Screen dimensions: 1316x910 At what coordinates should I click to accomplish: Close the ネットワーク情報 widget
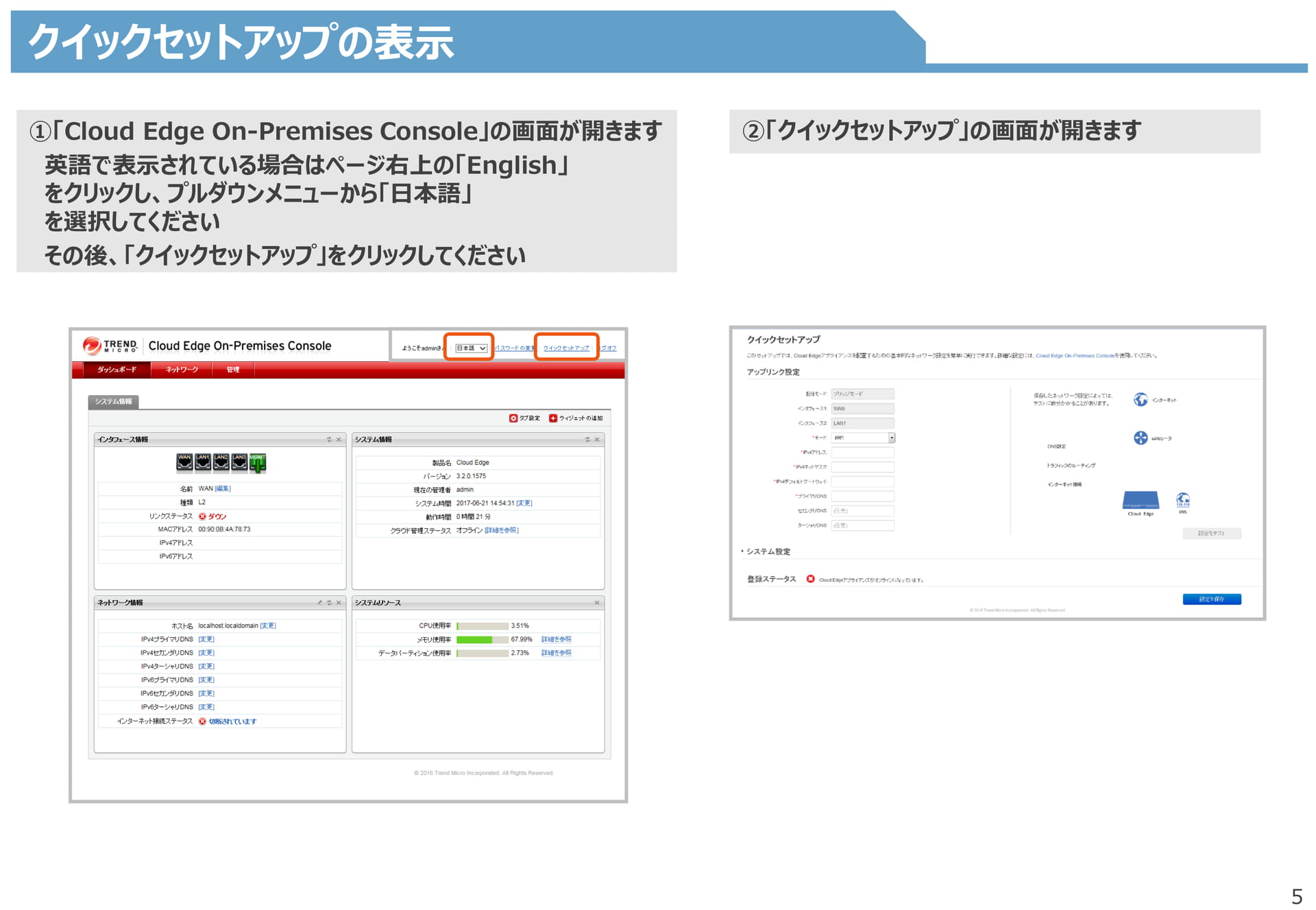(x=339, y=603)
